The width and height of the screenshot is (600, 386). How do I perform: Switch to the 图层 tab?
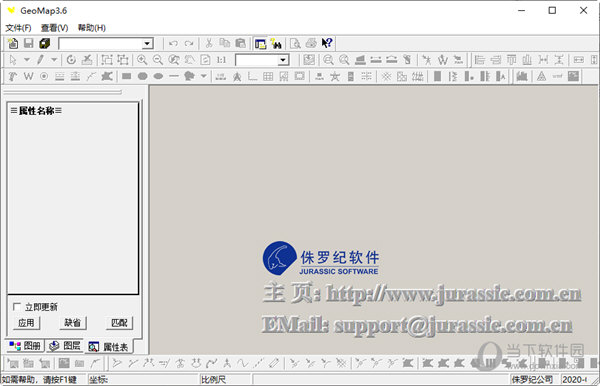[65, 346]
